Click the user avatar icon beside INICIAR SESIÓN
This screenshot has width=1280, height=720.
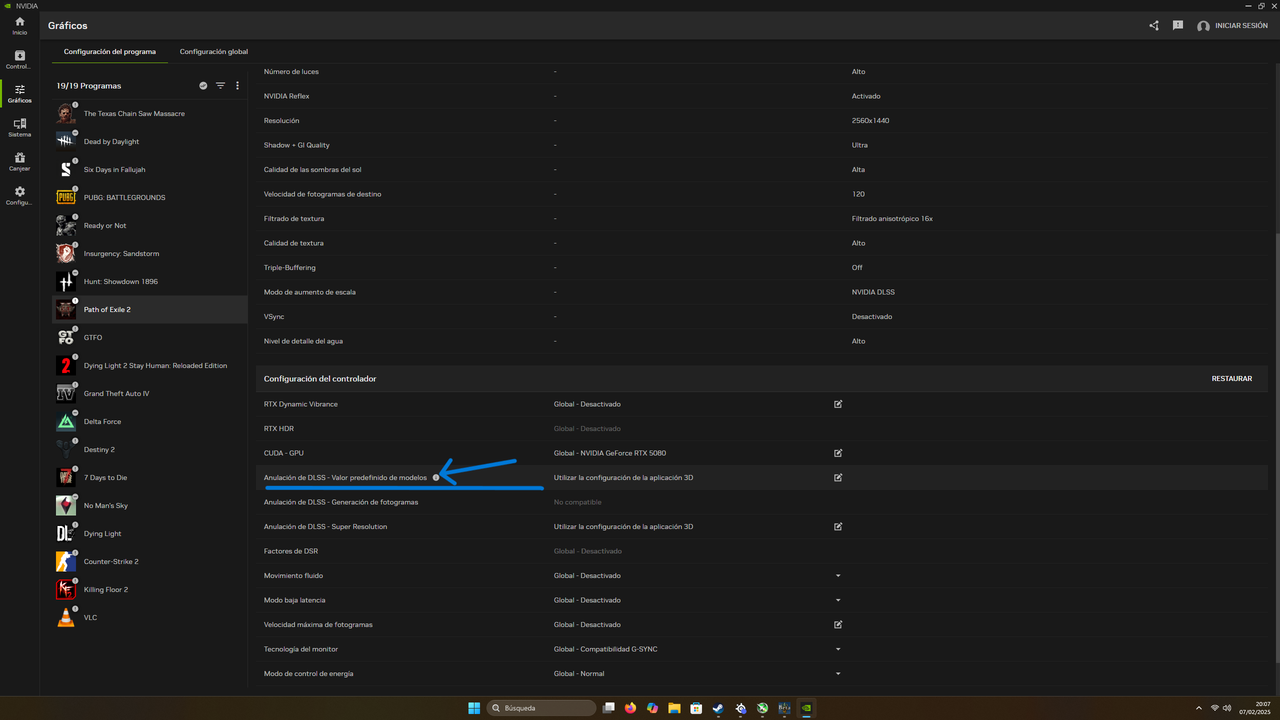click(x=1203, y=26)
